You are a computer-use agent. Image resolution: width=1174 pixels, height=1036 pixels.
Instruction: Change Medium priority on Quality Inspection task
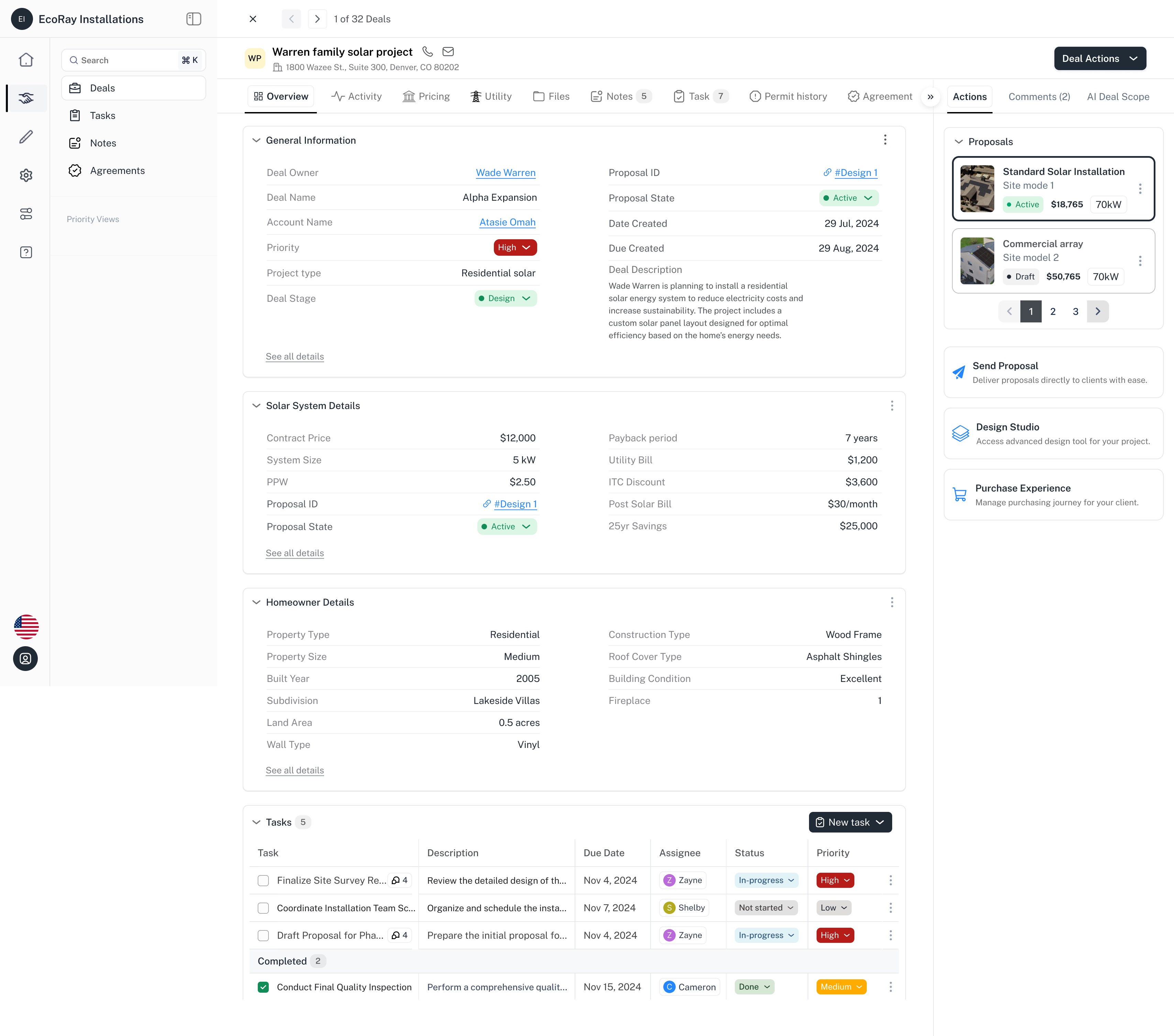841,987
